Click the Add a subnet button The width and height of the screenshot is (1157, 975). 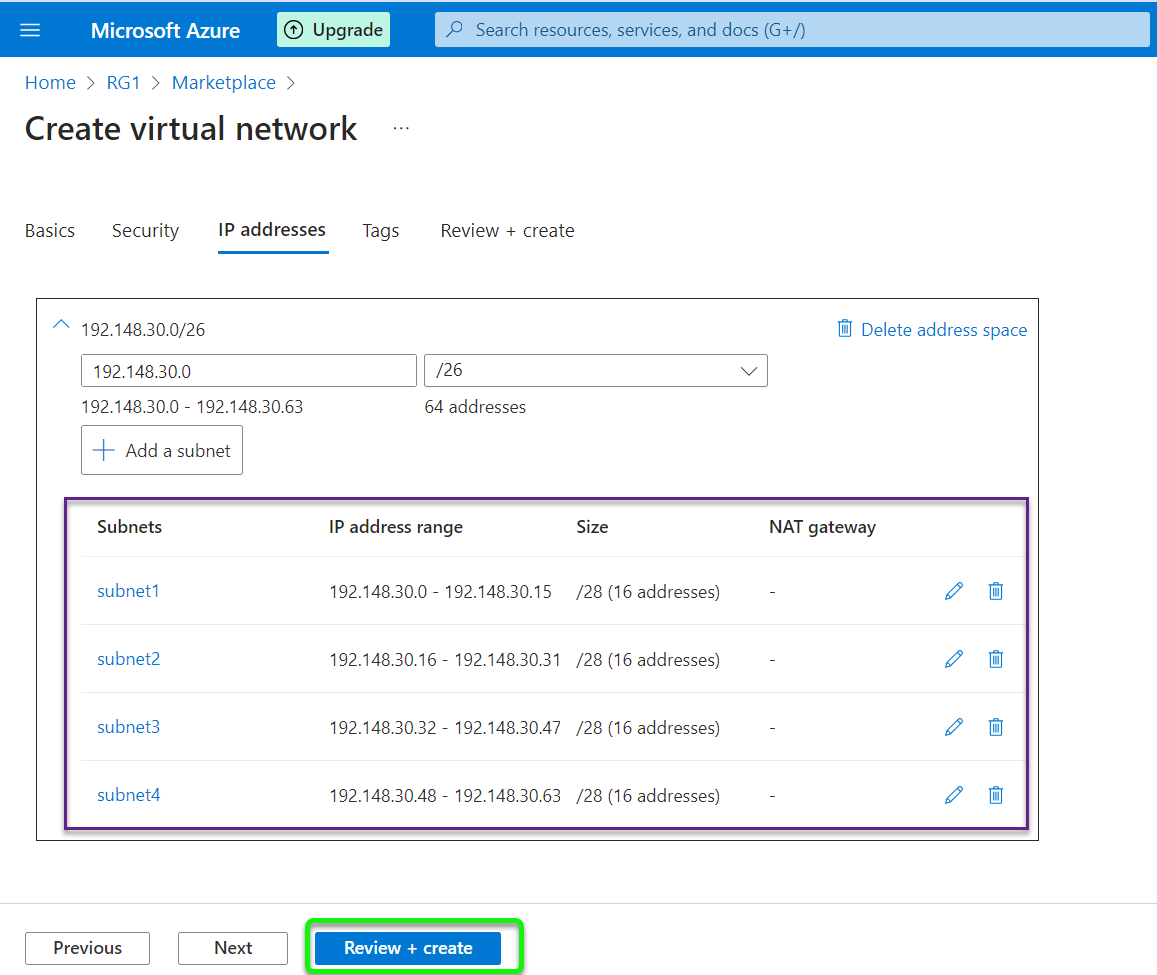click(x=162, y=451)
